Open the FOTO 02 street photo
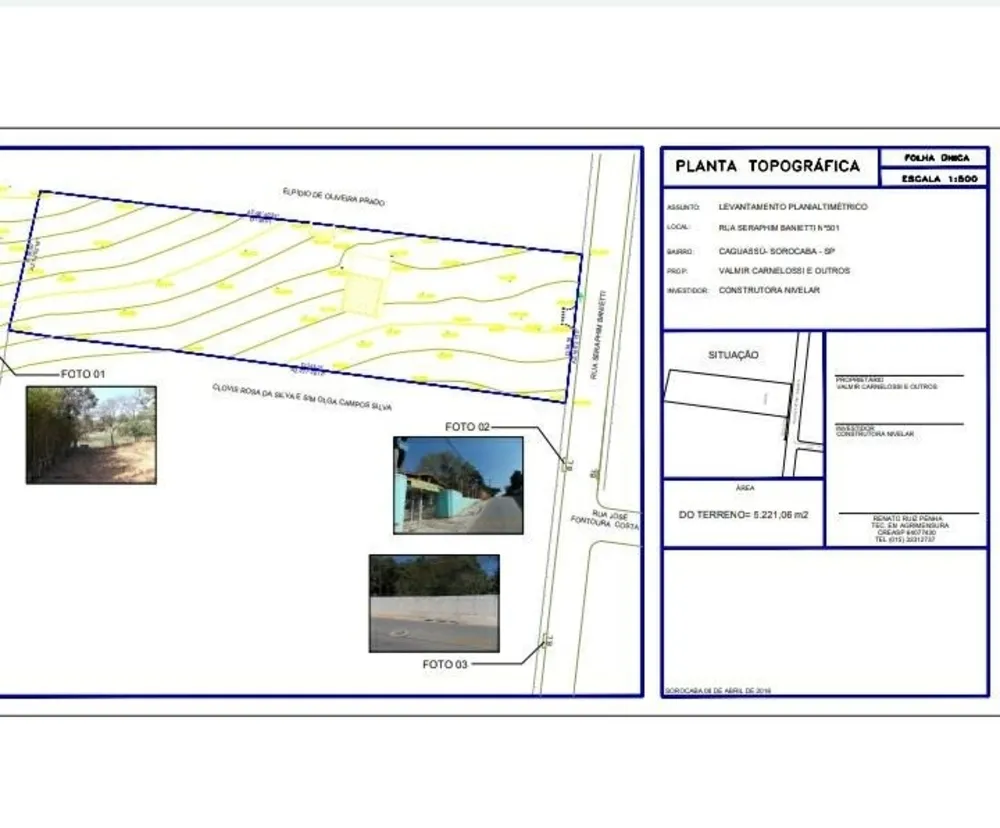Image resolution: width=1000 pixels, height=828 pixels. pos(459,485)
